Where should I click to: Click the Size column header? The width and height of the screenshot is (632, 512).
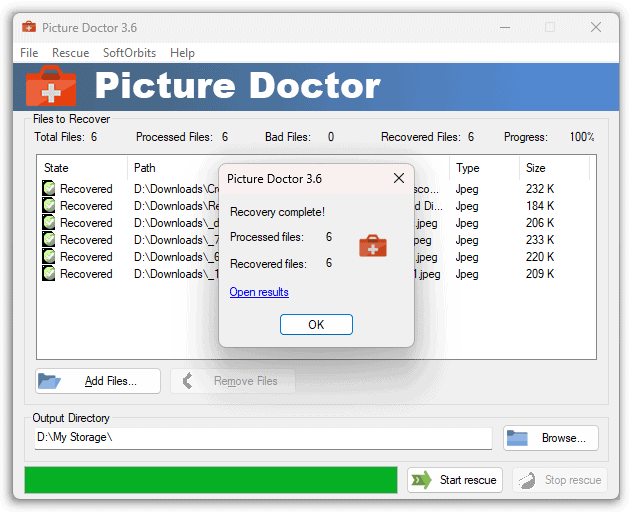point(554,168)
